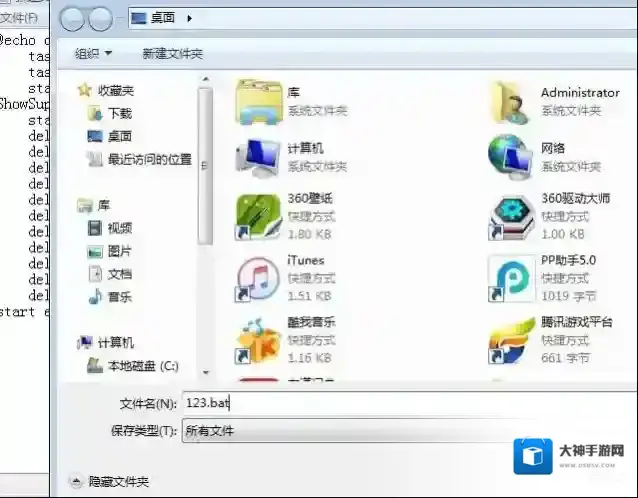Select the iTunes shortcut icon
Image resolution: width=638 pixels, height=498 pixels.
pos(258,279)
